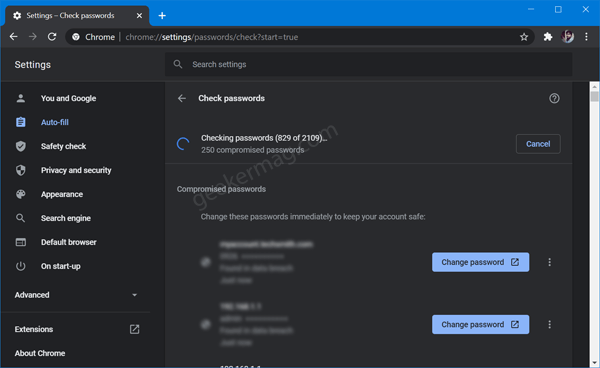Bookmark this page with the star icon

[x=524, y=37]
